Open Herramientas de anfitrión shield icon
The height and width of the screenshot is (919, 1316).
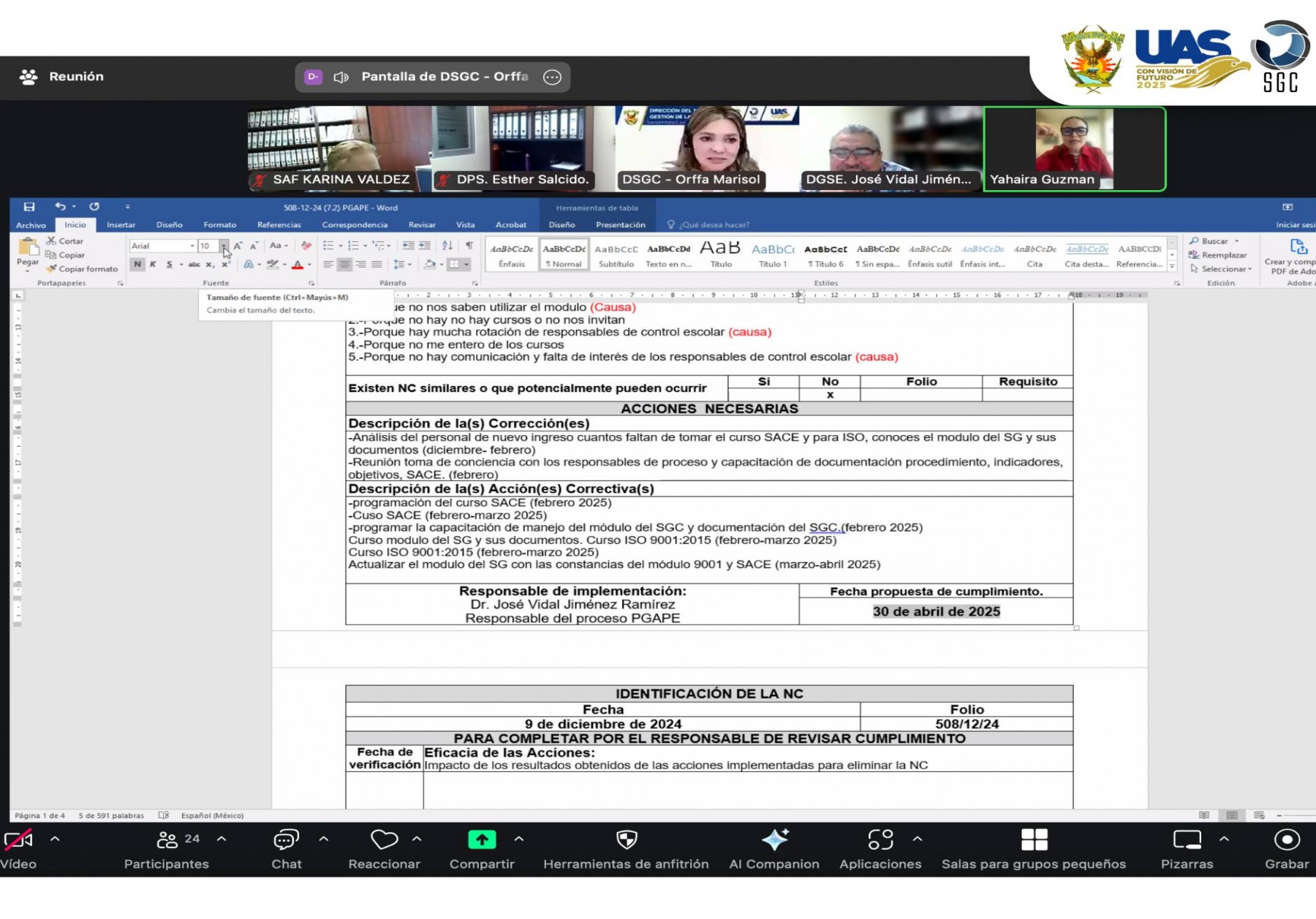[627, 841]
